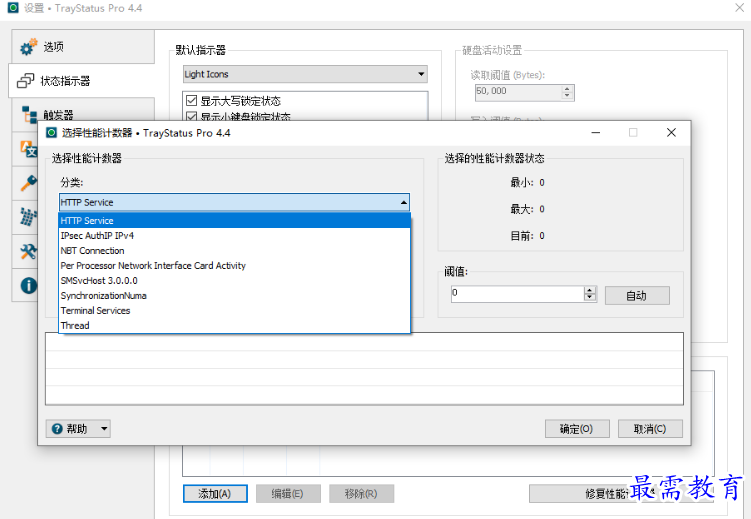The image size is (751, 519).
Task: Choose Thread from the category list
Action: tap(235, 326)
